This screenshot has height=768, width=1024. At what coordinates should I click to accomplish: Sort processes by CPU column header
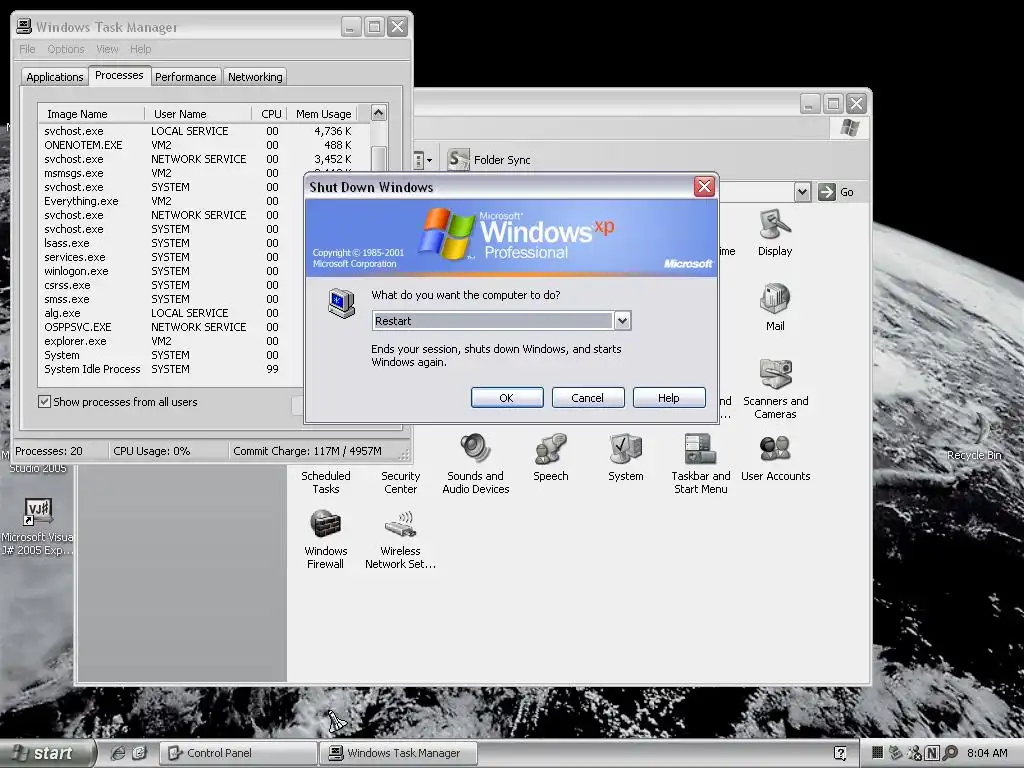click(x=270, y=114)
